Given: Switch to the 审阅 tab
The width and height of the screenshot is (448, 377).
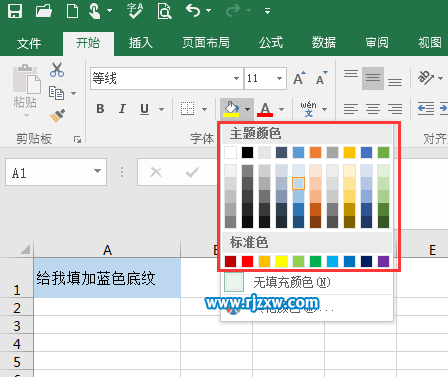Looking at the screenshot, I should pos(377,43).
